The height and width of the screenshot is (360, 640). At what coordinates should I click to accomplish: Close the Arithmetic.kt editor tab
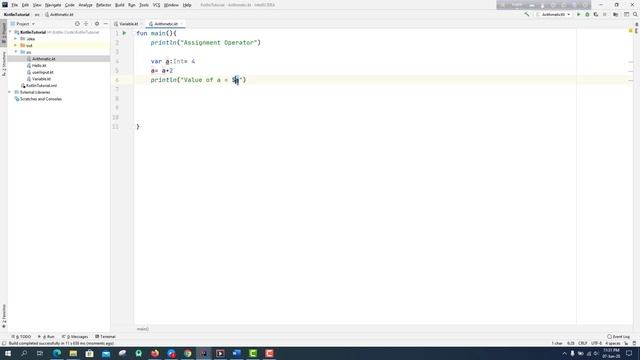(x=182, y=24)
